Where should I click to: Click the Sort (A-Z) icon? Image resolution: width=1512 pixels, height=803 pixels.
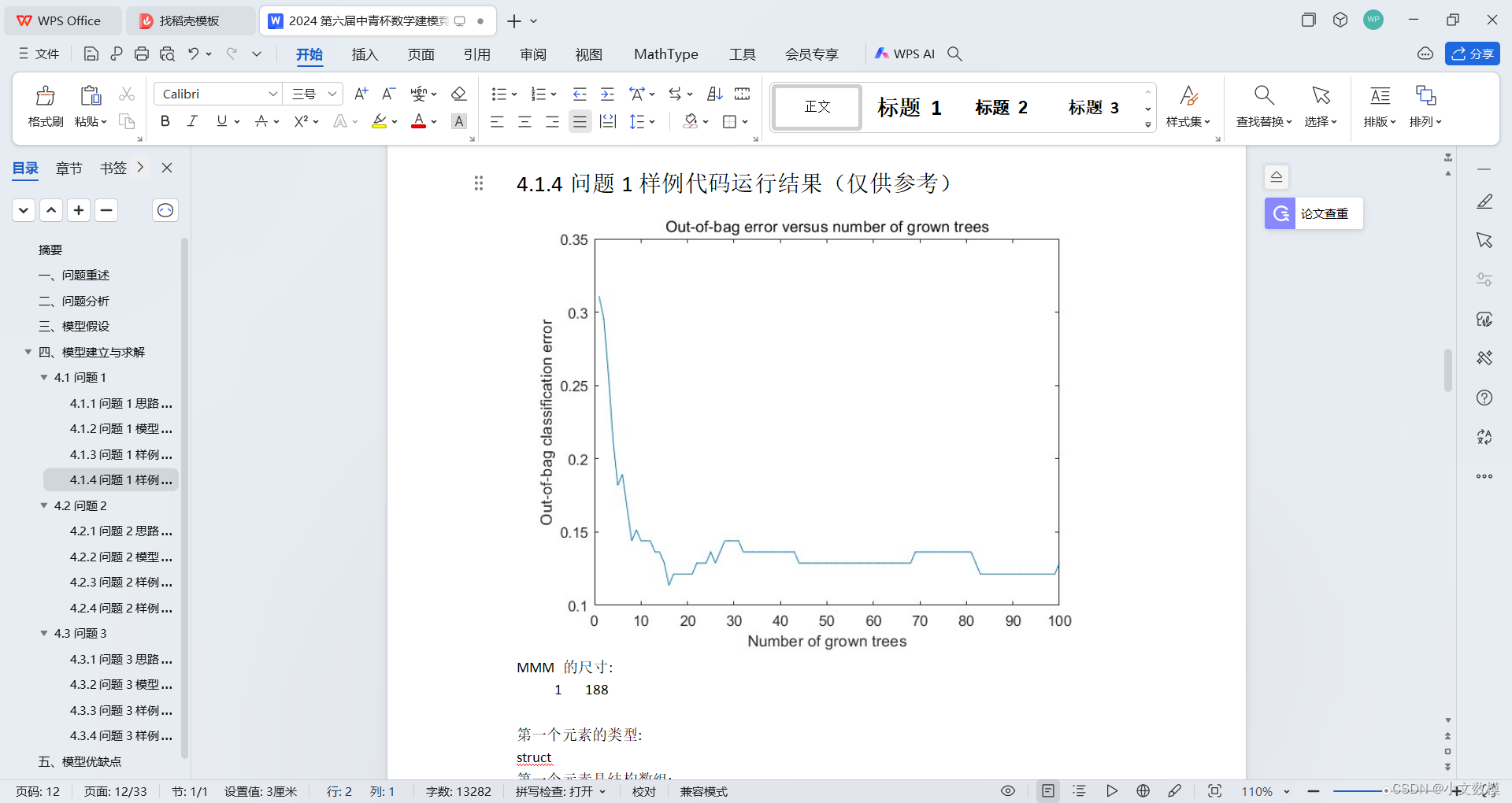(714, 94)
